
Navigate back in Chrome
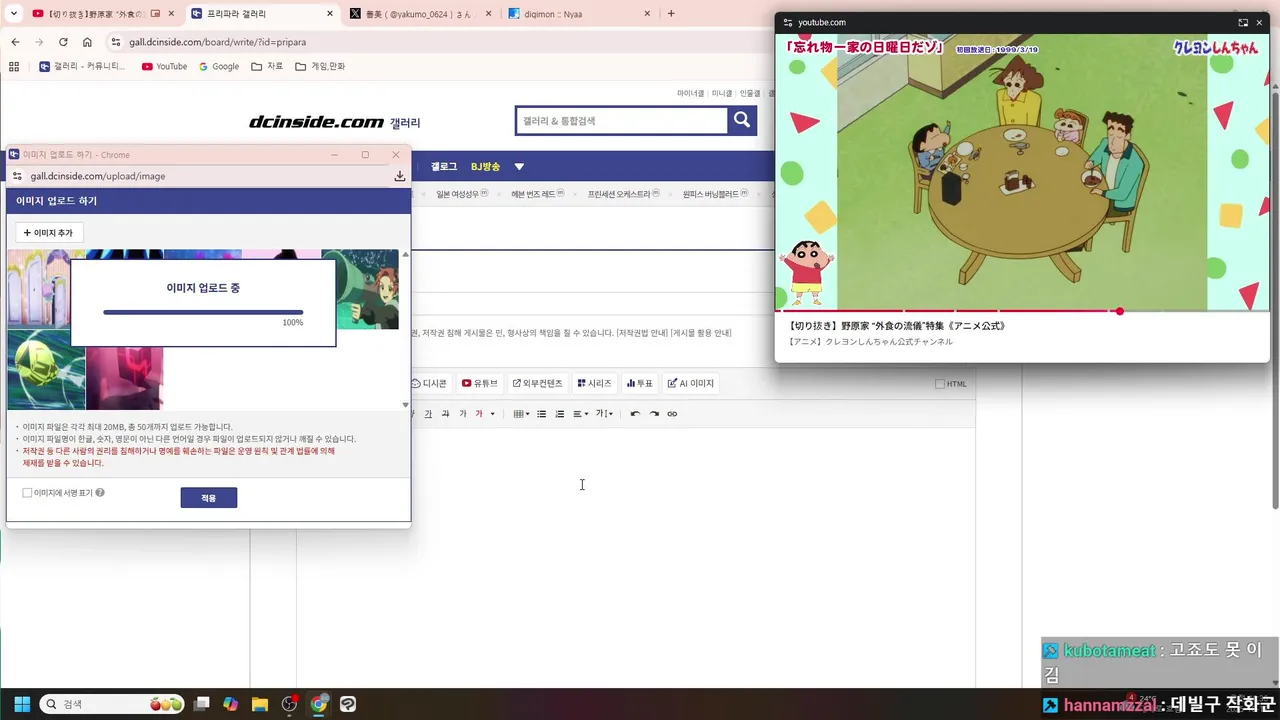click(x=15, y=42)
